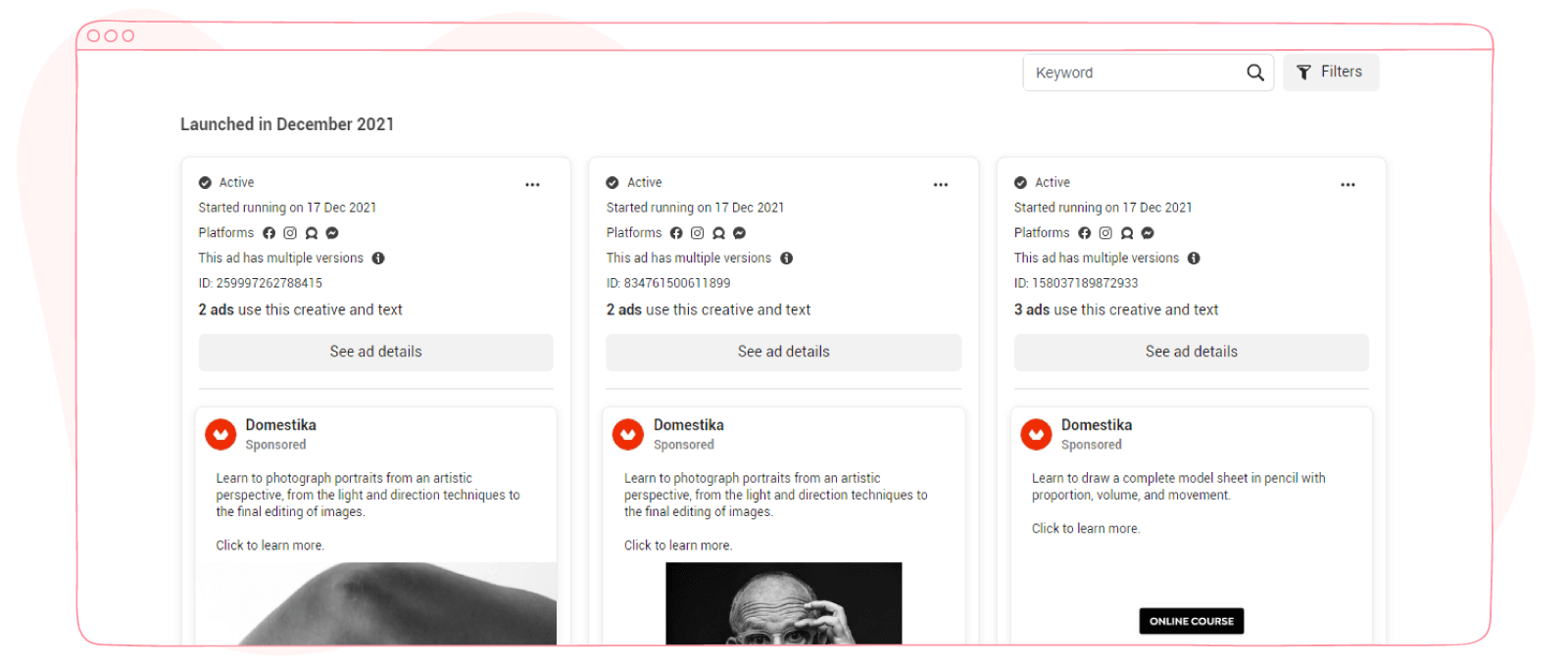
Task: Click the Messenger platform icon on third ad card
Action: pos(1147,233)
